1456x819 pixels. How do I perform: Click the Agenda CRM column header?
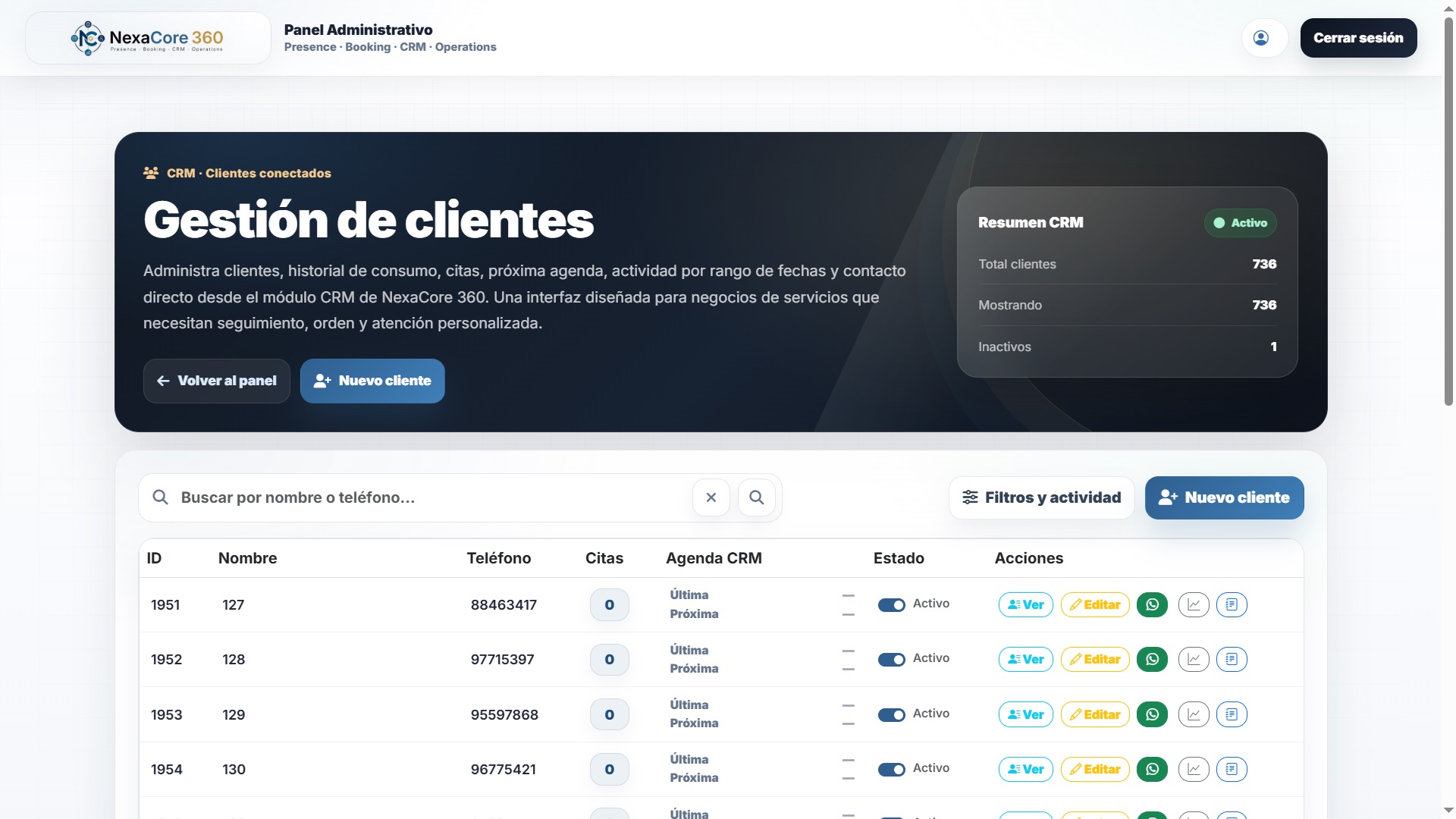(714, 558)
